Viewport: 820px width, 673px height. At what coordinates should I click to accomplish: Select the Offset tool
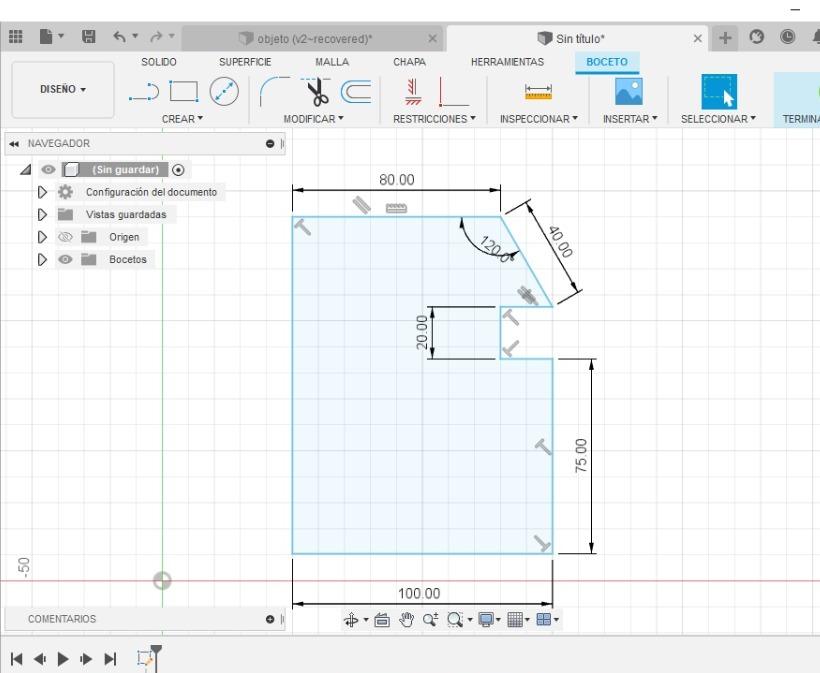pyautogui.click(x=356, y=92)
